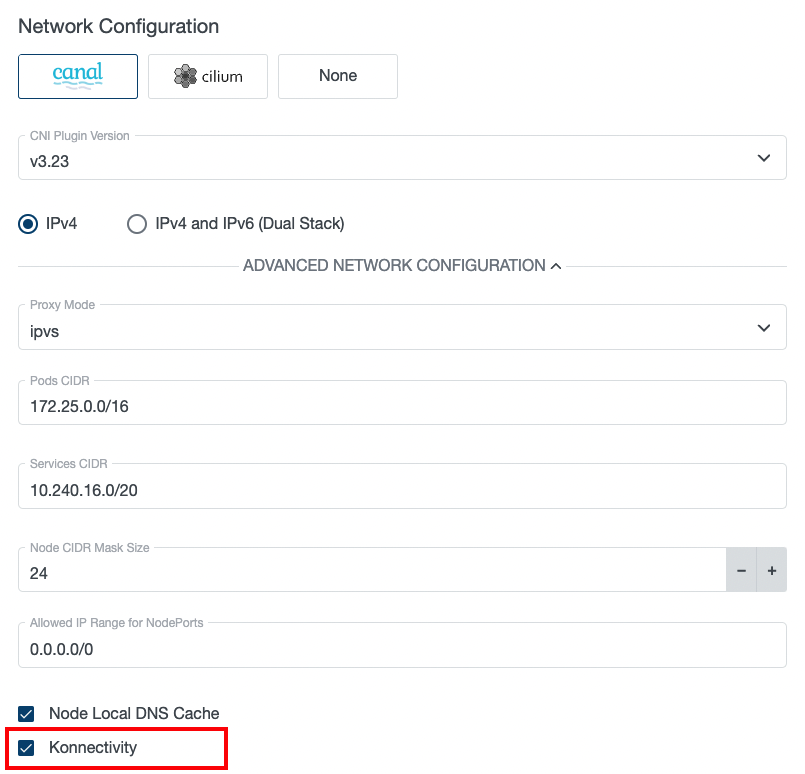The image size is (805, 774).
Task: Select the IPv4 and IPv6 Dual Stack radio
Action: [137, 224]
